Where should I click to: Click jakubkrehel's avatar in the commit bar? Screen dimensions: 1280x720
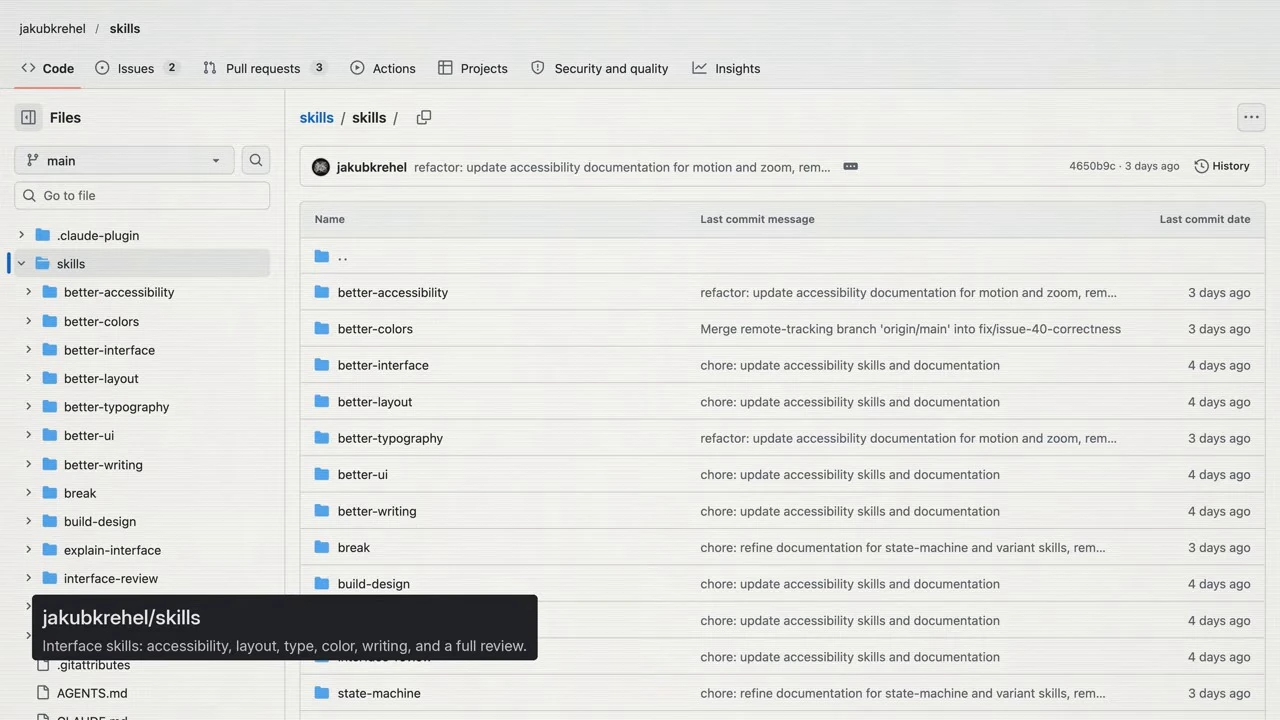coord(321,167)
